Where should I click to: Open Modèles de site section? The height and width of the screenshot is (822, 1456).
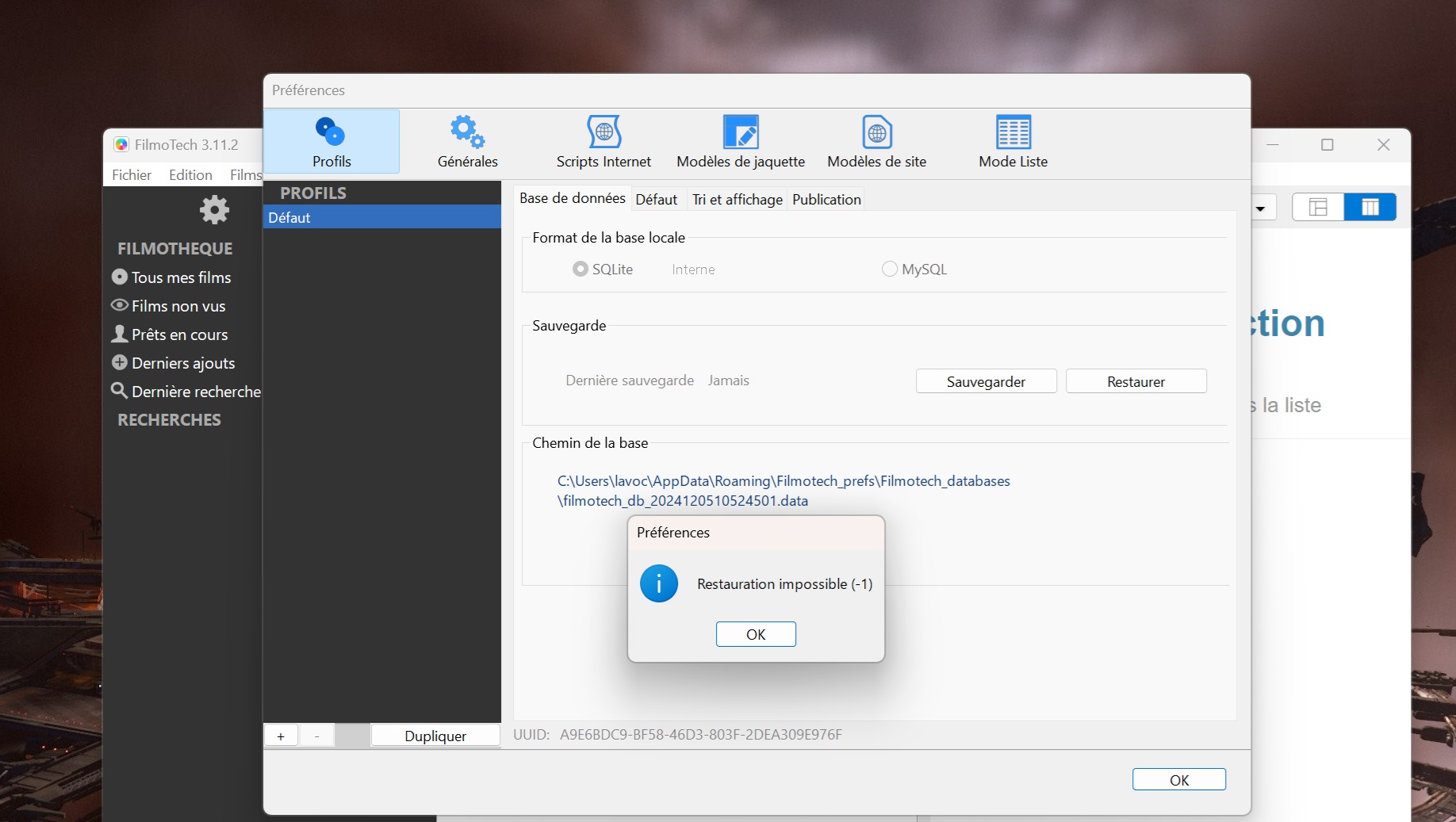pos(876,142)
